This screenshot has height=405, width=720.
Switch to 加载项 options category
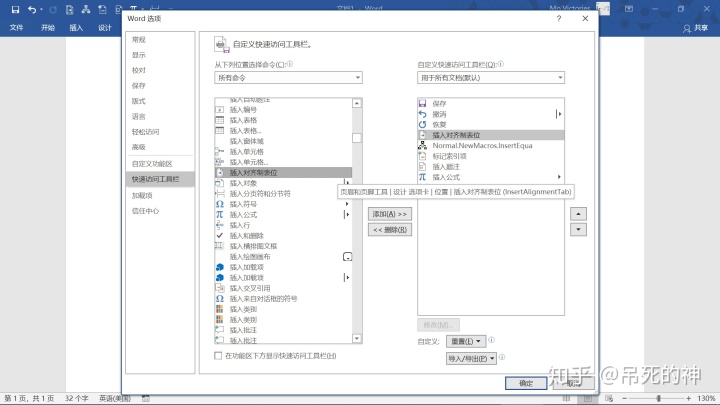coord(160,196)
